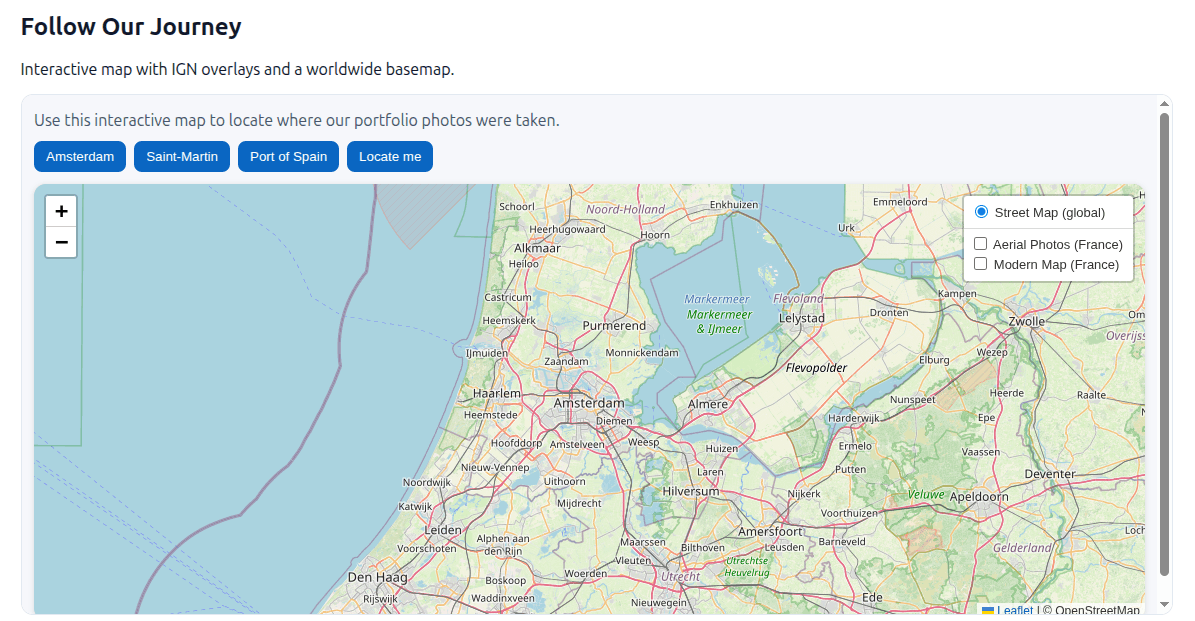The width and height of the screenshot is (1195, 621).
Task: Click the Lelystad label on the map
Action: coord(802,318)
